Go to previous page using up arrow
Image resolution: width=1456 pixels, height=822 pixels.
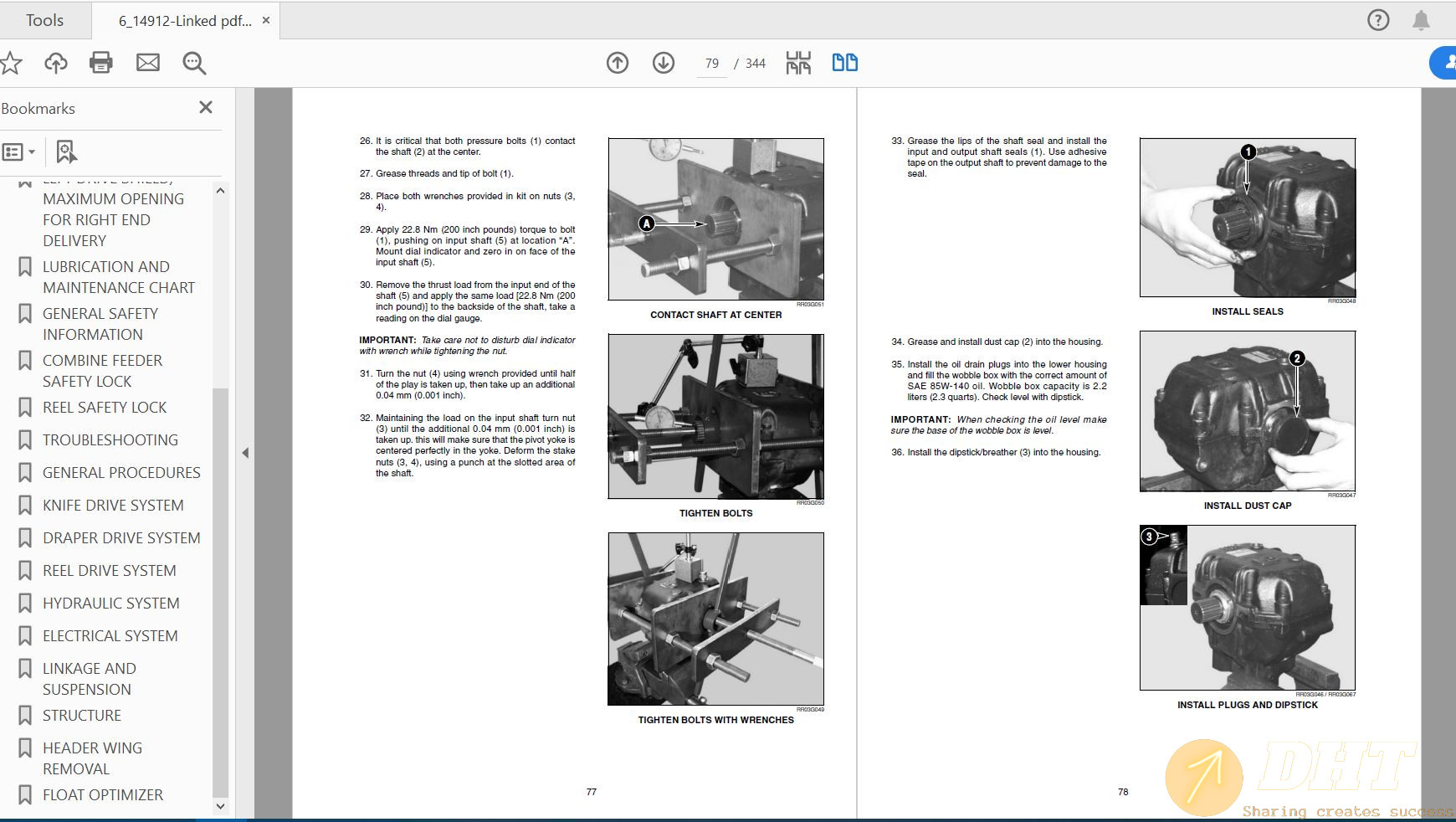[x=618, y=63]
